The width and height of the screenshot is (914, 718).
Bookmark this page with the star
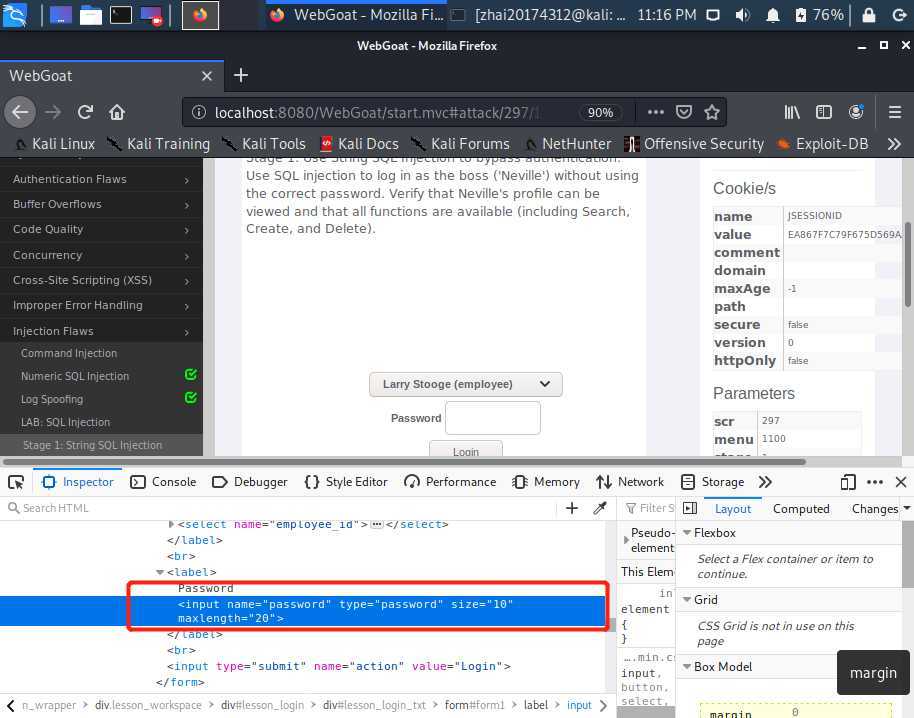tap(712, 112)
